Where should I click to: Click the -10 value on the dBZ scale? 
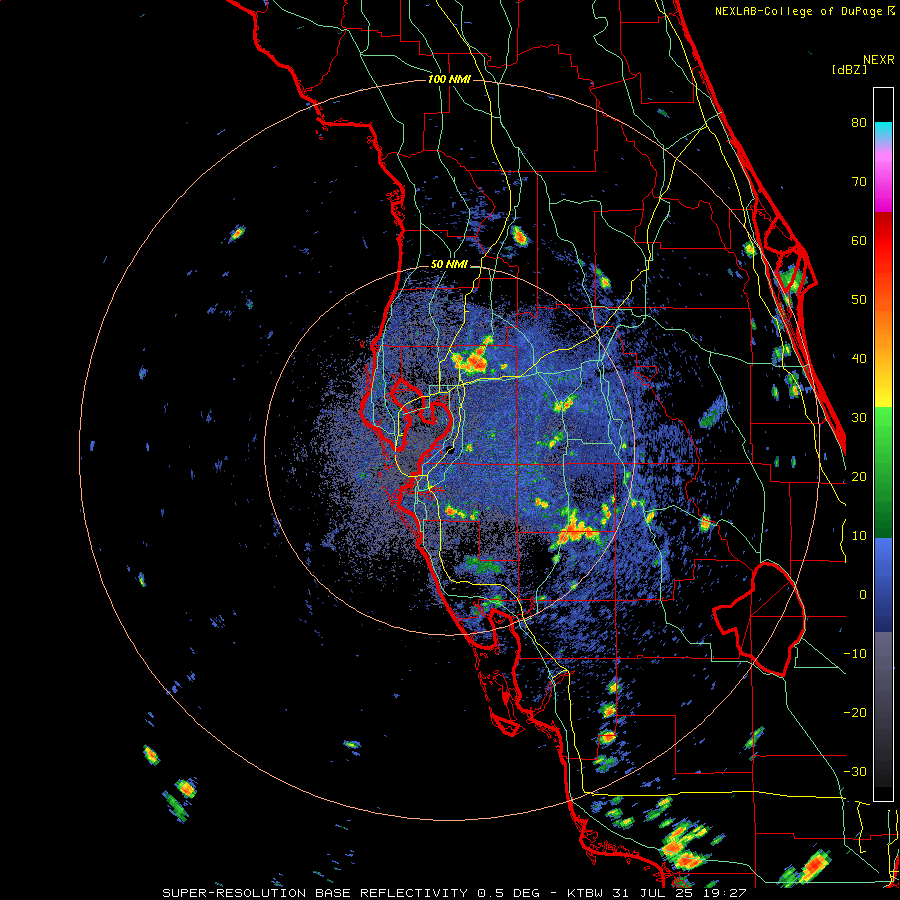click(855, 654)
